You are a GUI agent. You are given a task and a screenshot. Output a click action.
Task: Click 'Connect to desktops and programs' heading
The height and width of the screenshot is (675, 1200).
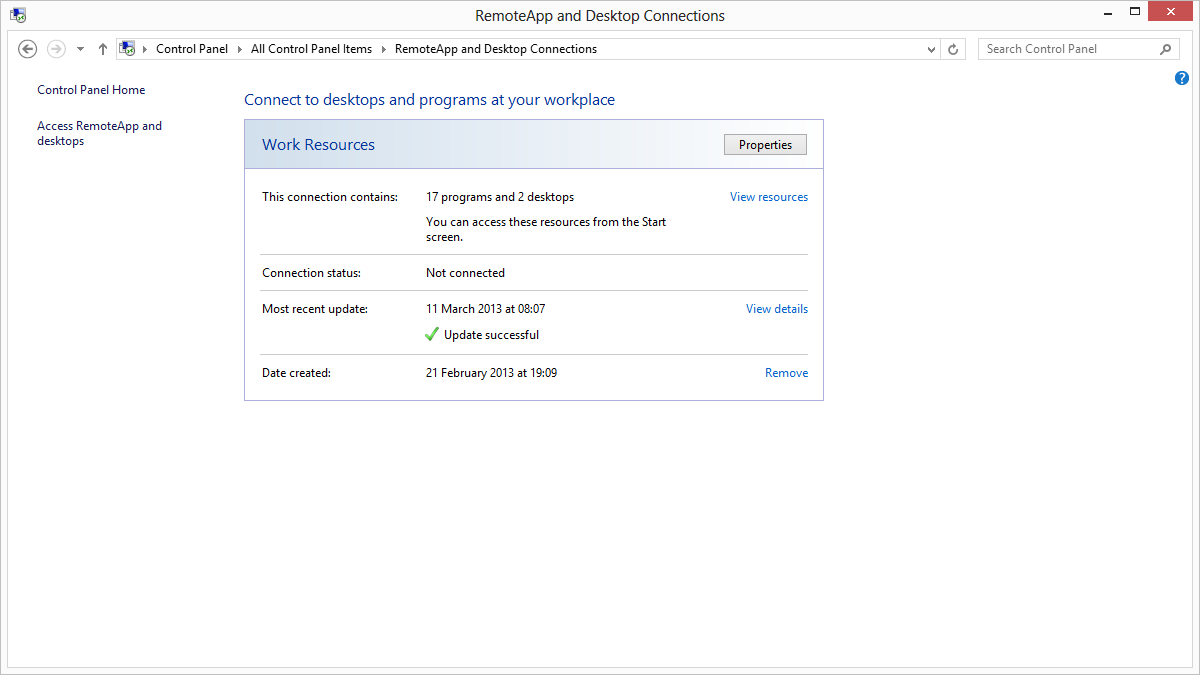coord(429,100)
